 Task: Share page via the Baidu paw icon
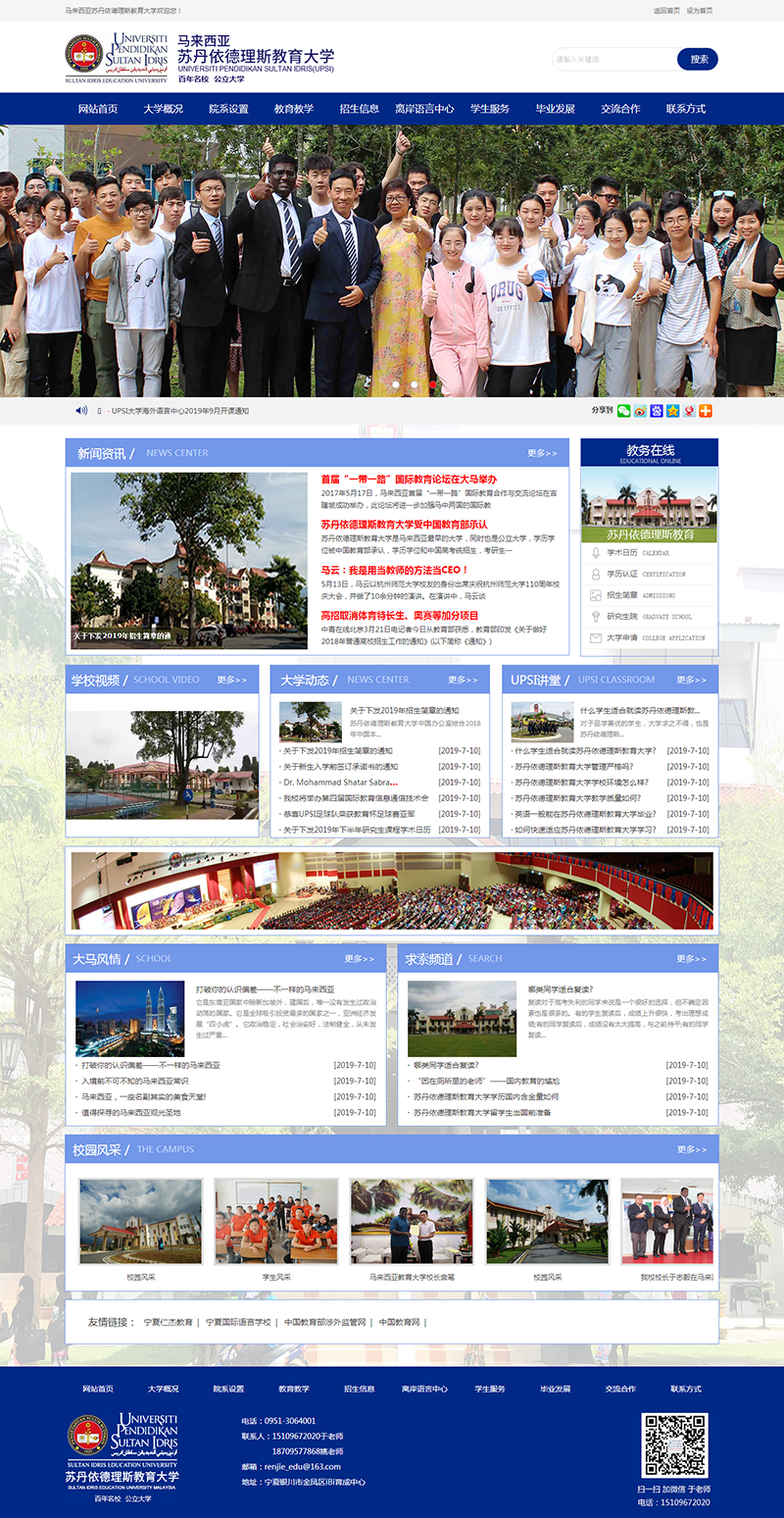[x=657, y=411]
